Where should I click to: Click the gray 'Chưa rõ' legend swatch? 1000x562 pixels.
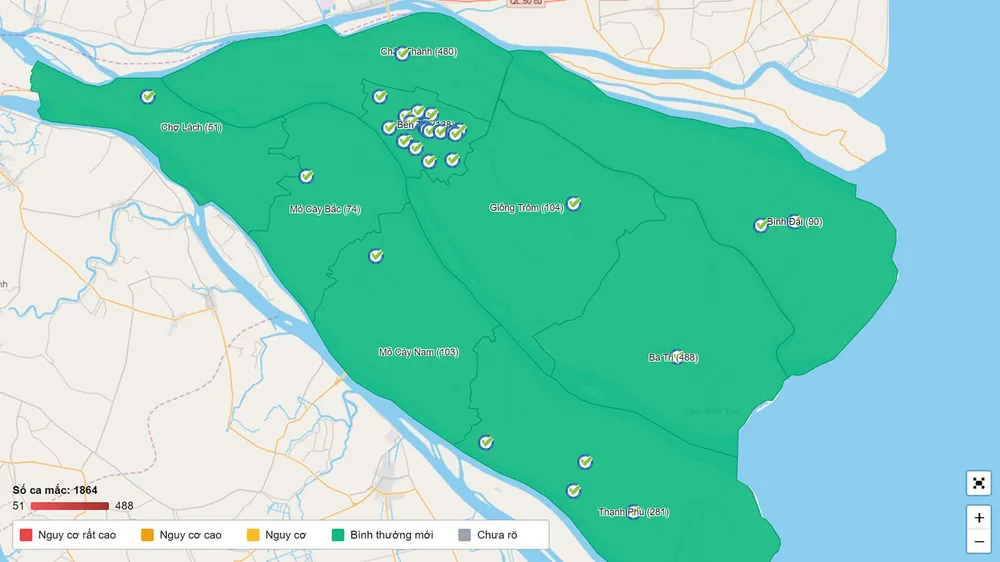point(464,535)
